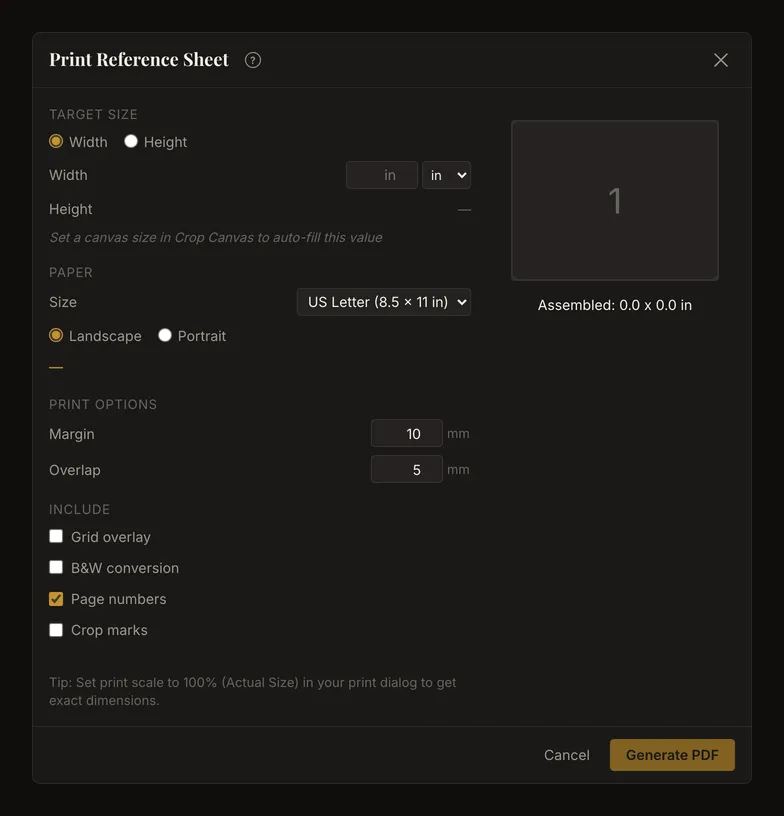Open the help icon beside Print Reference Sheet

pyautogui.click(x=253, y=60)
